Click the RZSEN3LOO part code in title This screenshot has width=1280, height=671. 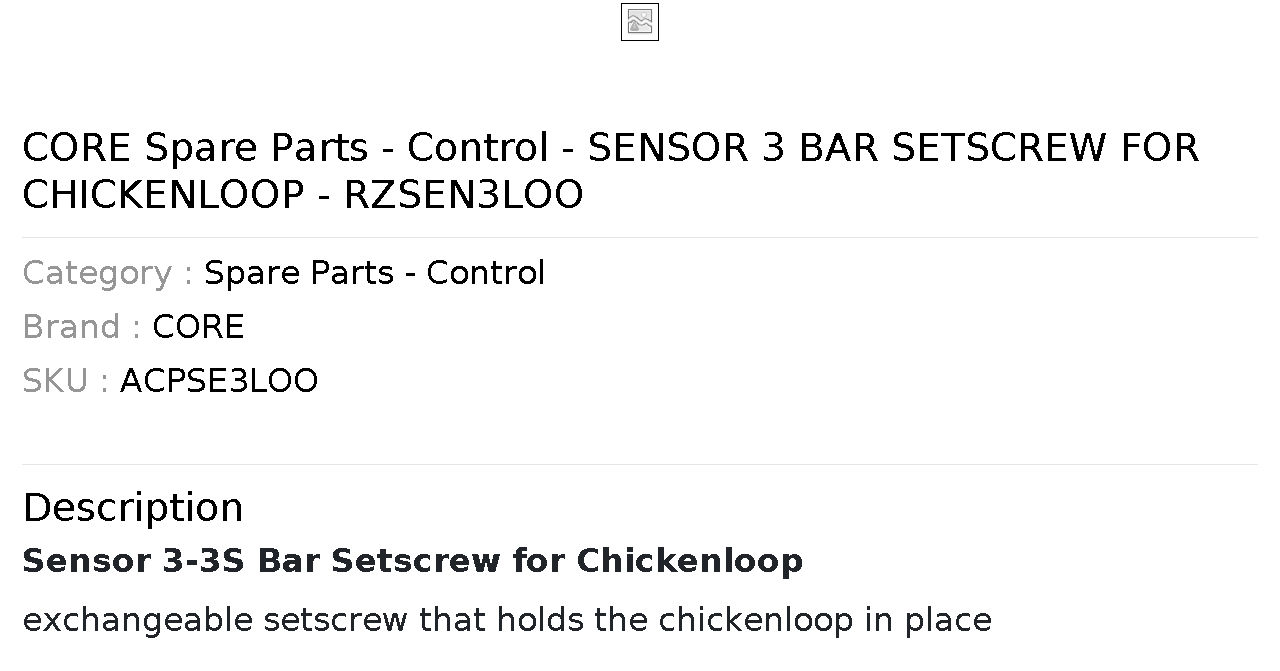click(463, 195)
